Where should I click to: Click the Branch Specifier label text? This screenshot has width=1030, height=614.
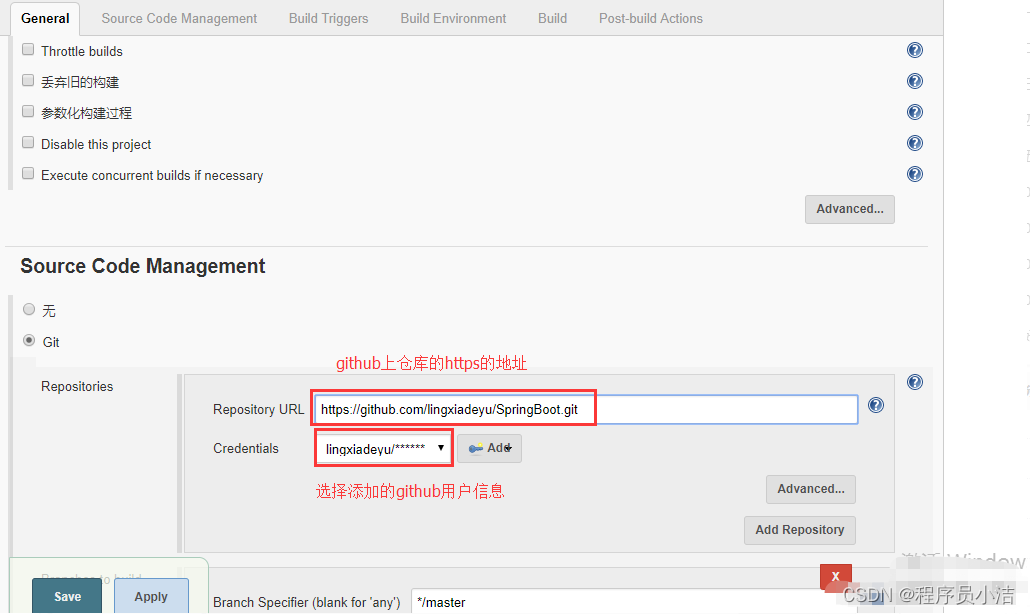pos(307,602)
